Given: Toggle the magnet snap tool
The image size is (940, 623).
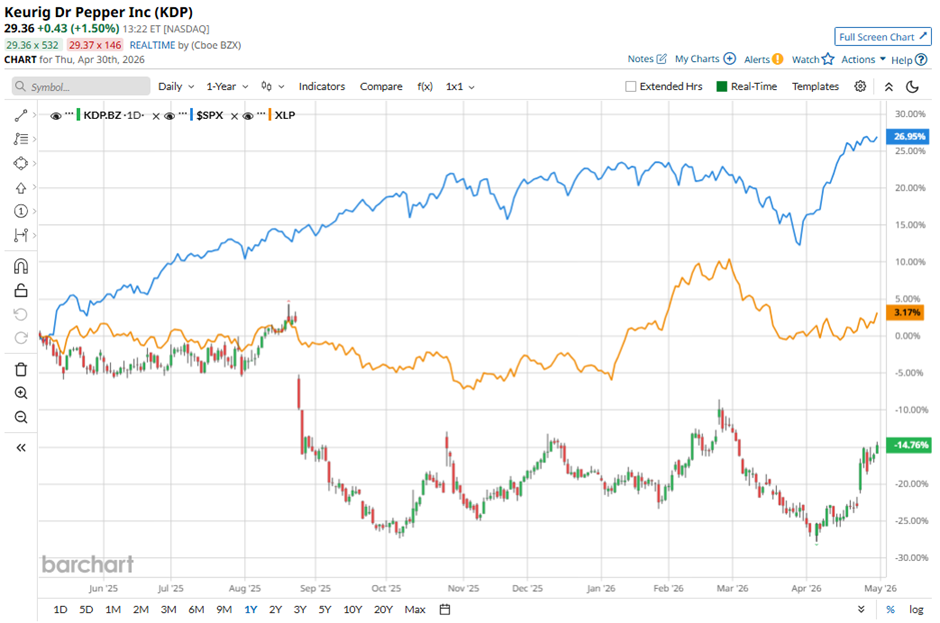Looking at the screenshot, I should (21, 266).
